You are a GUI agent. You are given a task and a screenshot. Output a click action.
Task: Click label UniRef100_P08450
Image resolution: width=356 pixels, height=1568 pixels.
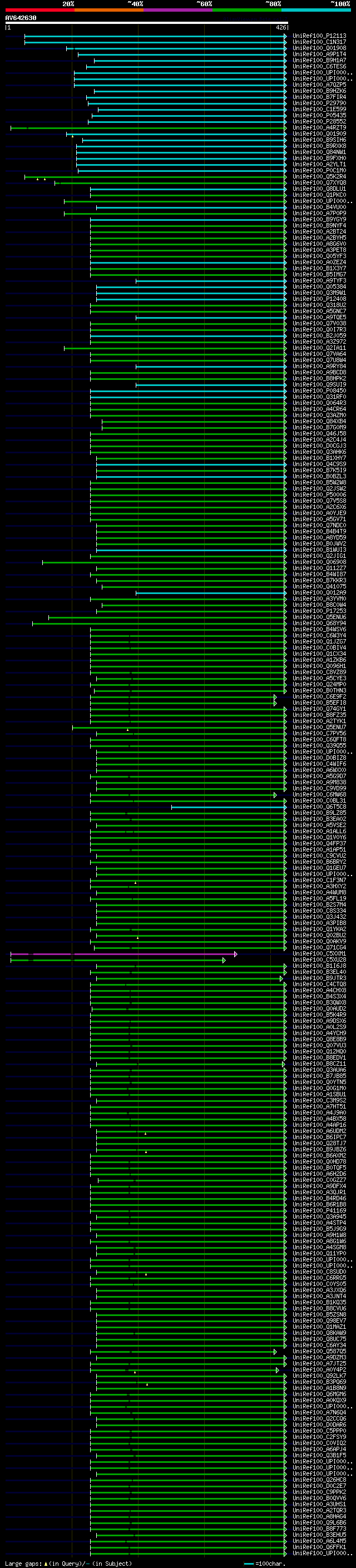tap(319, 391)
